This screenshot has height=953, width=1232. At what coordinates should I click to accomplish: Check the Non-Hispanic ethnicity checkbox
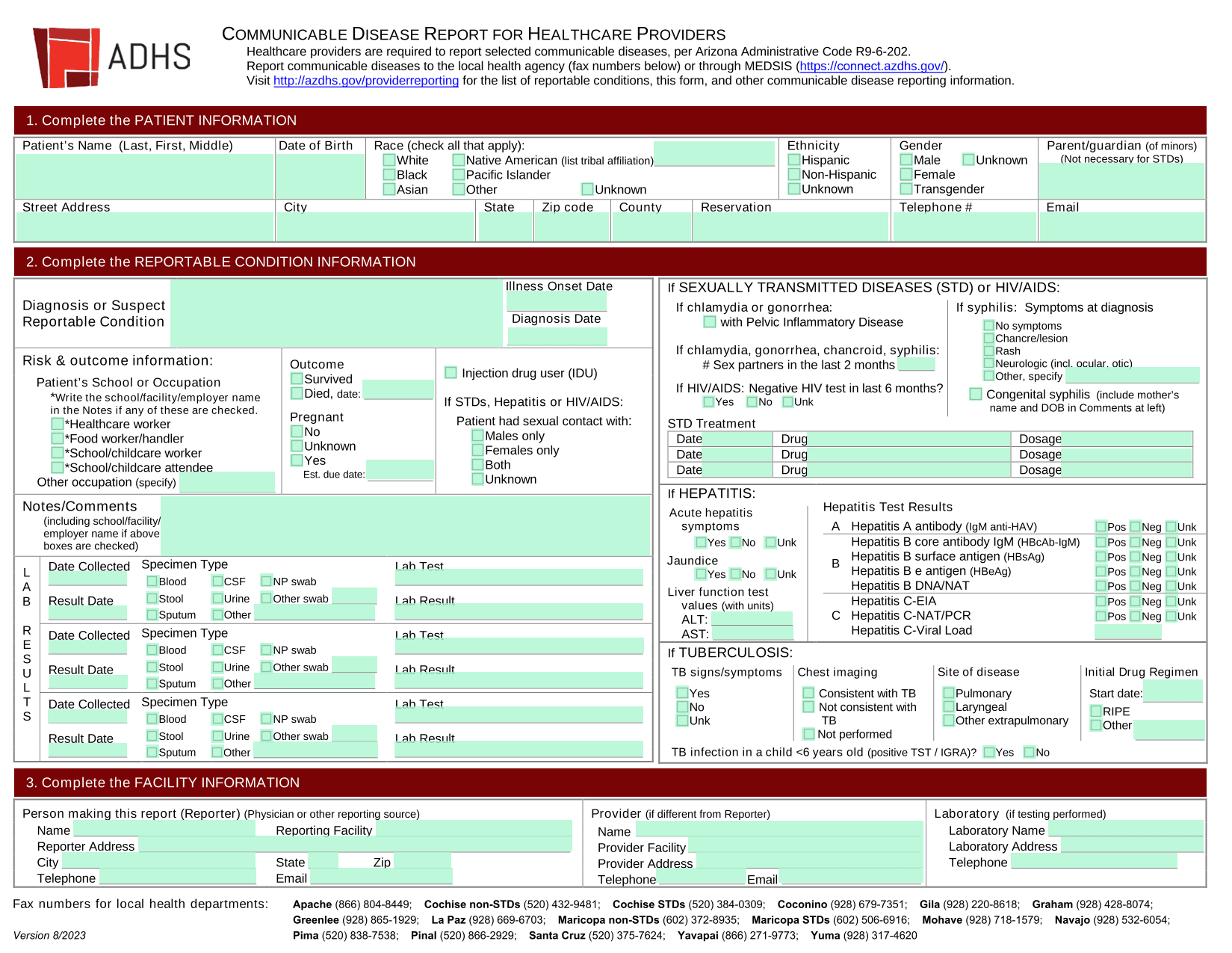(x=794, y=174)
